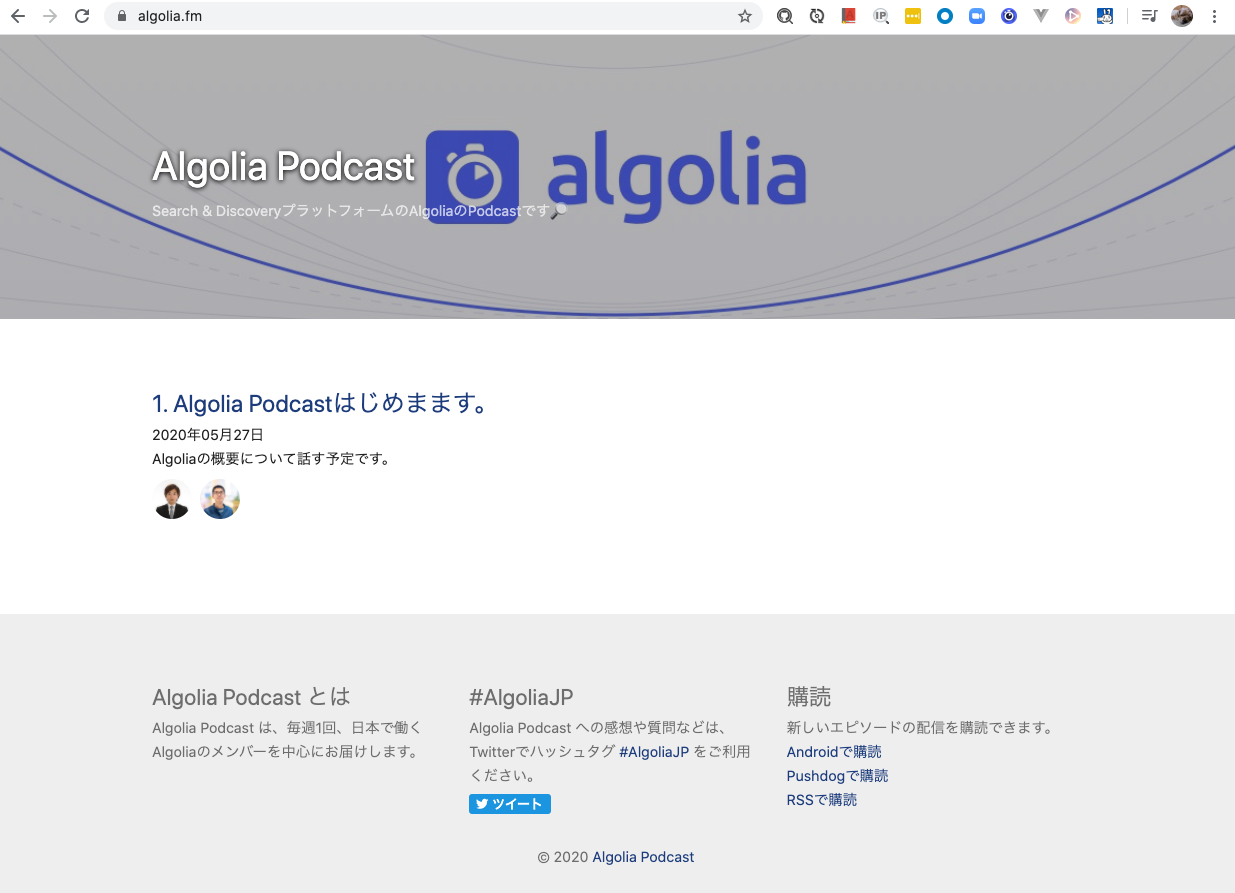
Task: Open the RSSで購読 feed link
Action: pos(822,800)
